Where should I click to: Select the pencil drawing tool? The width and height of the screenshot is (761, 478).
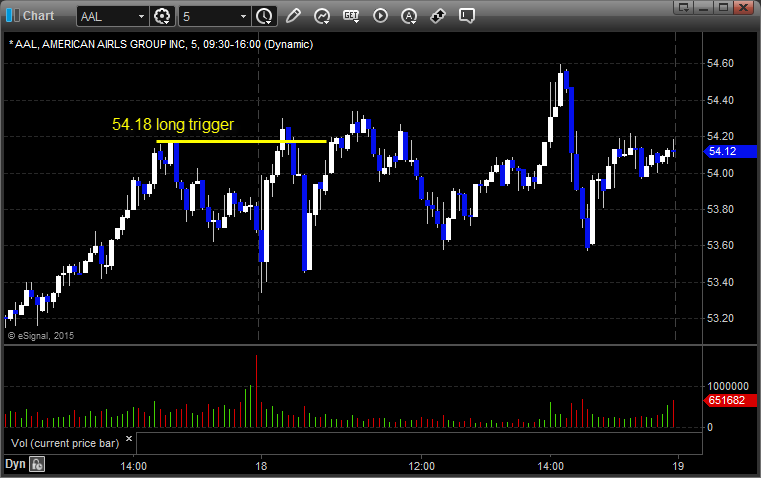[293, 16]
